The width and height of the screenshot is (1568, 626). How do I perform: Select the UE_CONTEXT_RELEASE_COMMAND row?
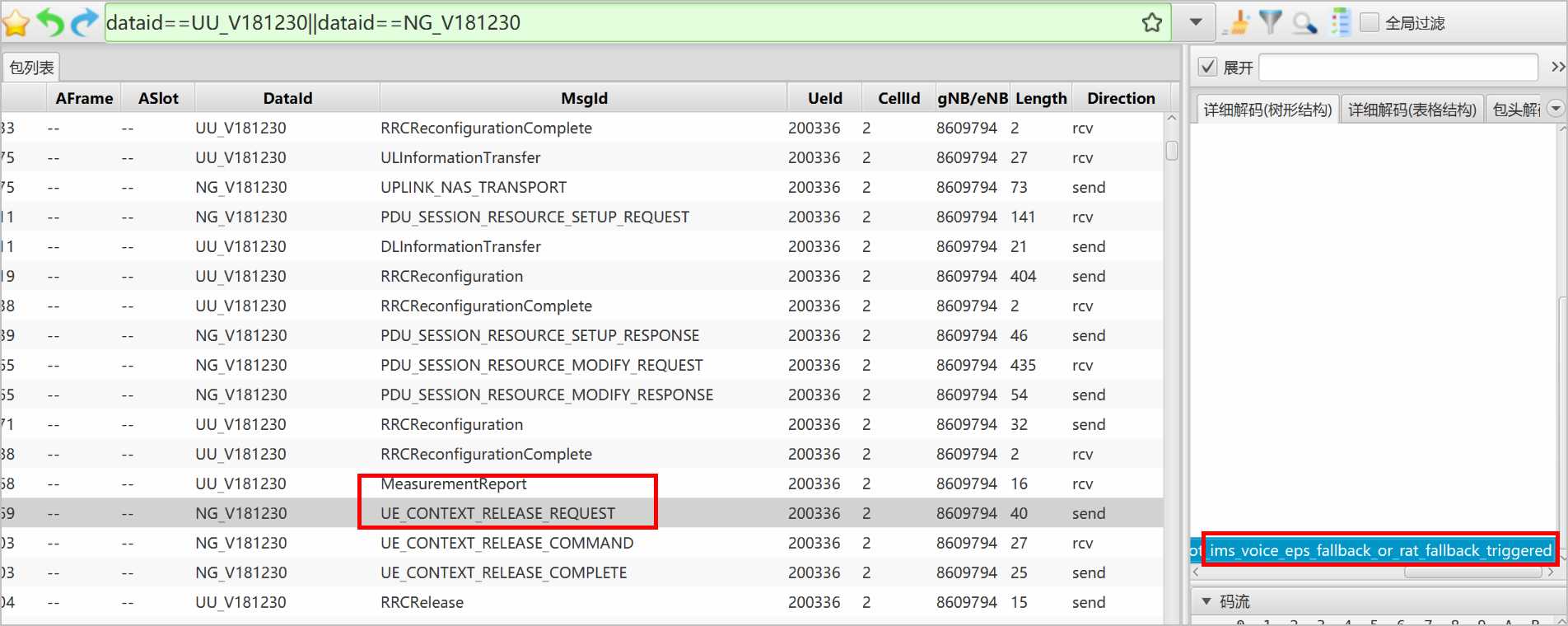click(x=506, y=543)
